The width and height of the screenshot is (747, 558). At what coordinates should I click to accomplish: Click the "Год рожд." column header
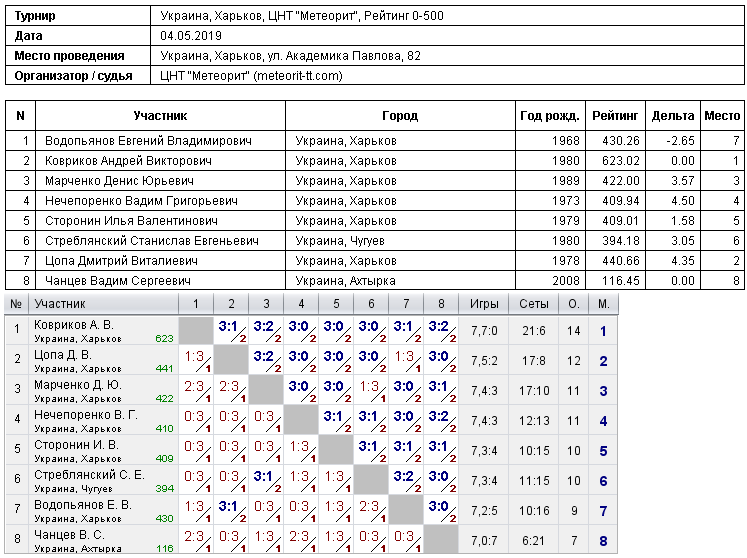tap(550, 116)
